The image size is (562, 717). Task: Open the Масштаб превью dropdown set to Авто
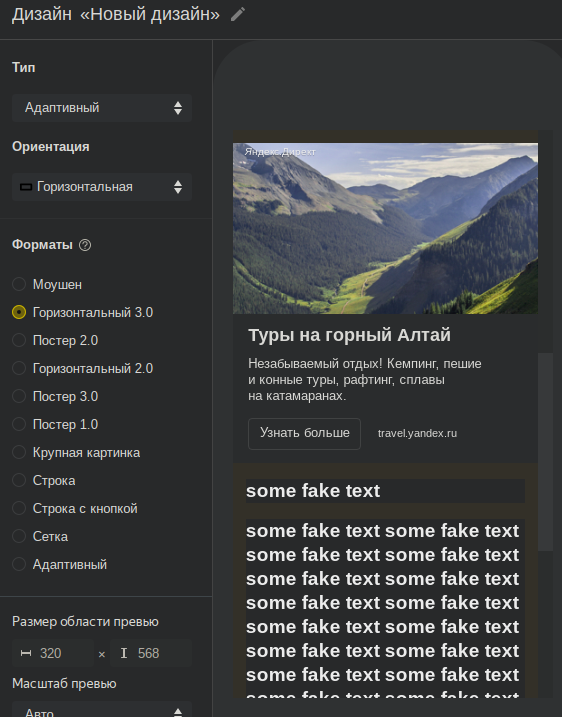point(102,710)
